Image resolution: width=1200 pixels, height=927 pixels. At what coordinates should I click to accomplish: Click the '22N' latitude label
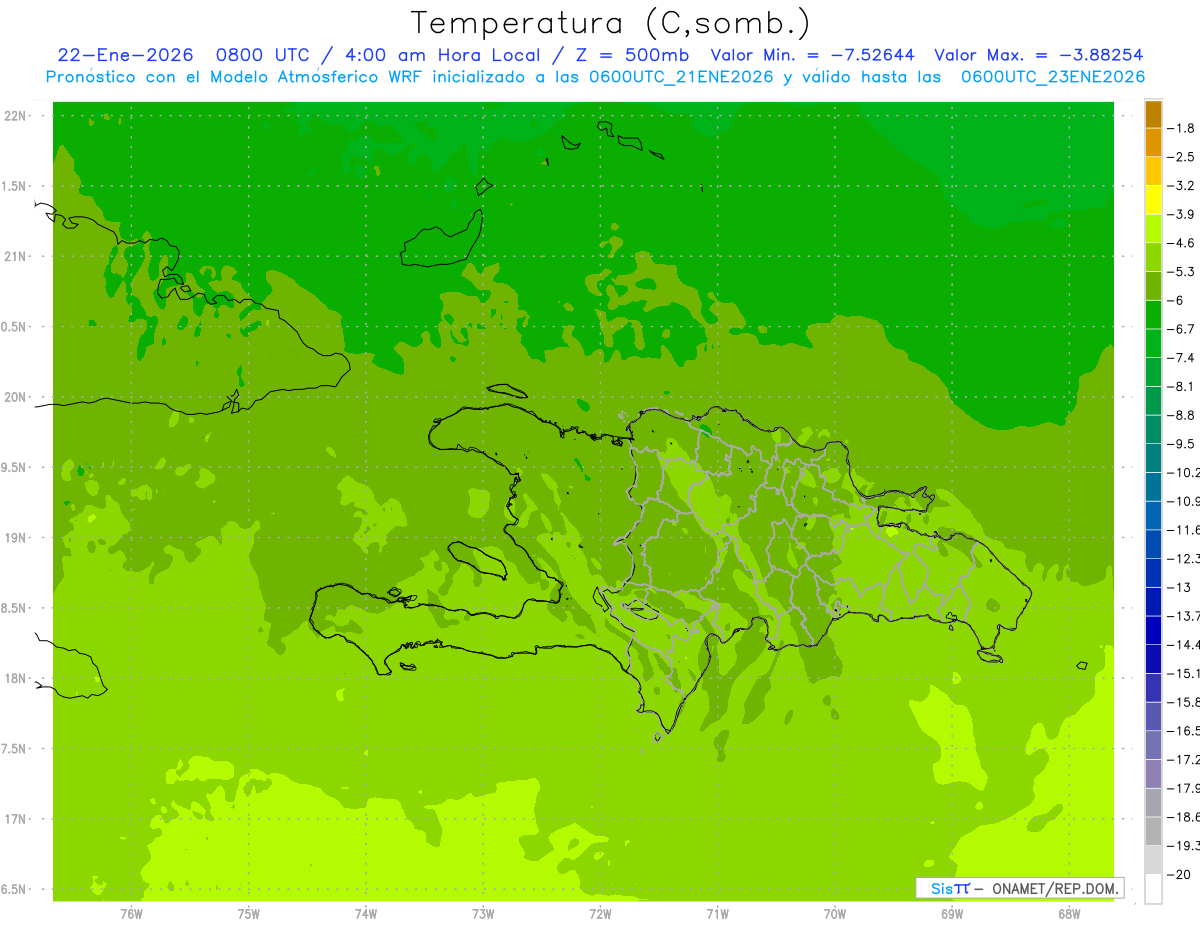coord(16,116)
